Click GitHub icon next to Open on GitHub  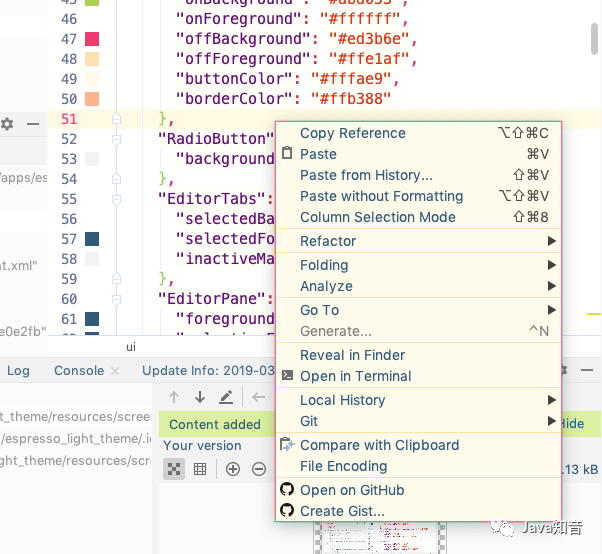tap(287, 490)
